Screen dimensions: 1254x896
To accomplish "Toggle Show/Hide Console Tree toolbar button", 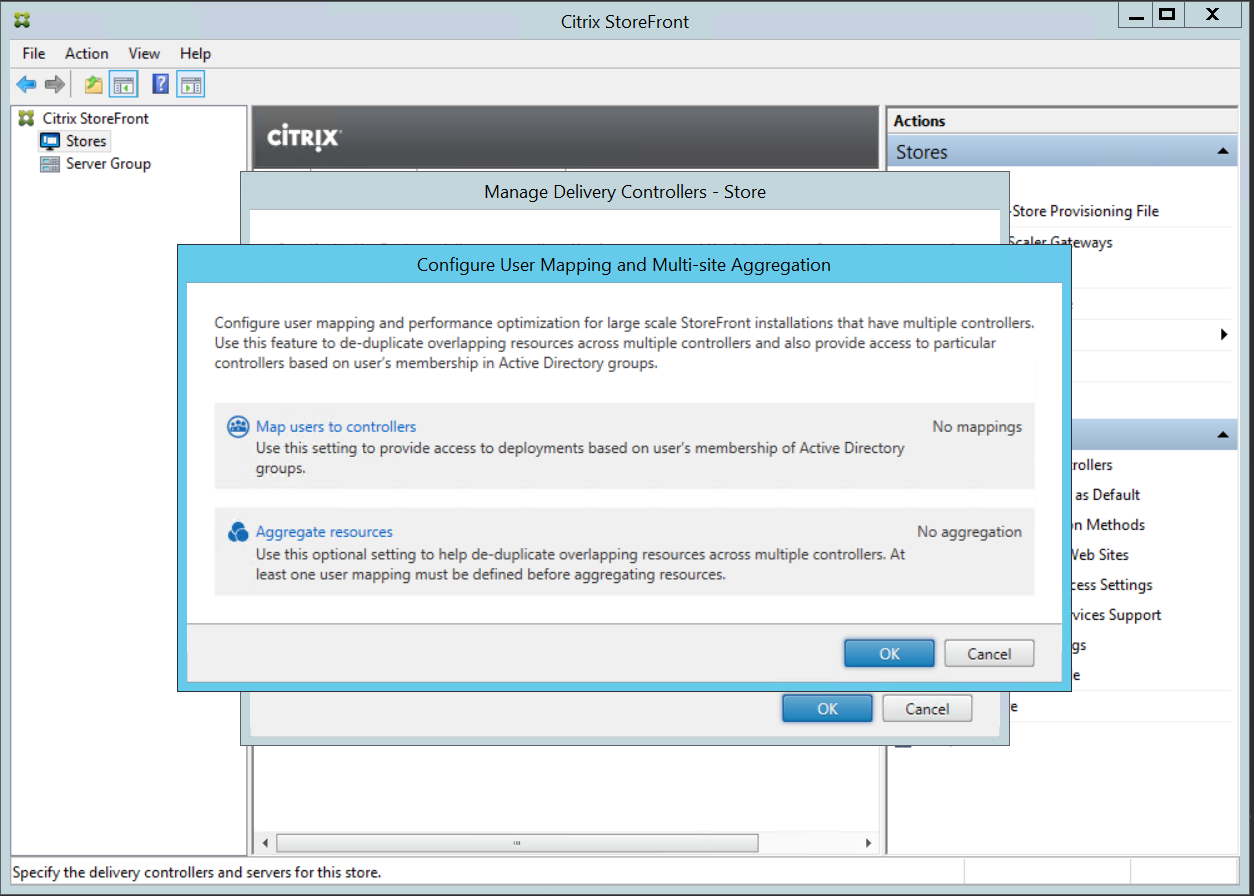I will pos(123,85).
